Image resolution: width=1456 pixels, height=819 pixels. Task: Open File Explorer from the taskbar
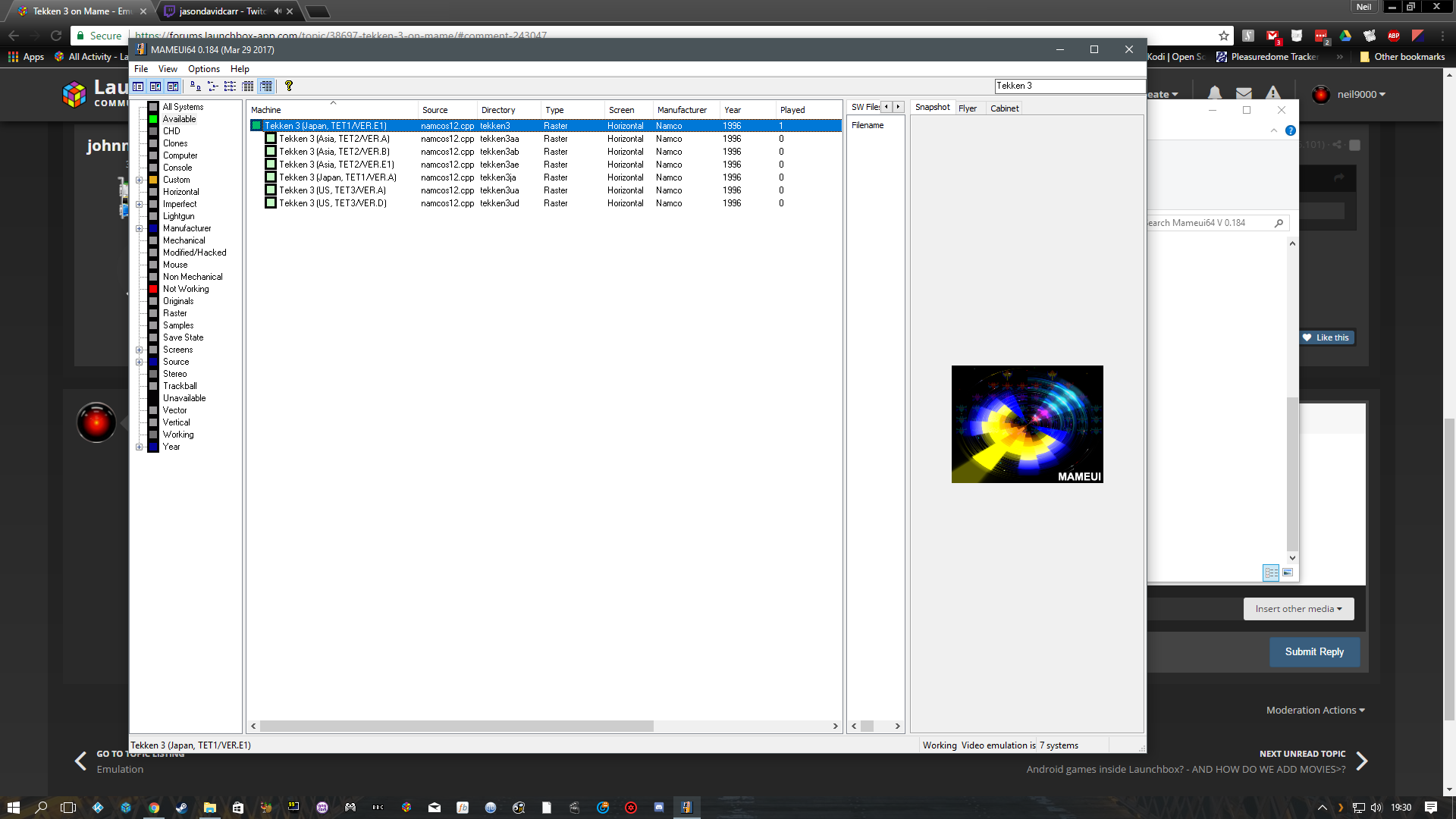(210, 808)
